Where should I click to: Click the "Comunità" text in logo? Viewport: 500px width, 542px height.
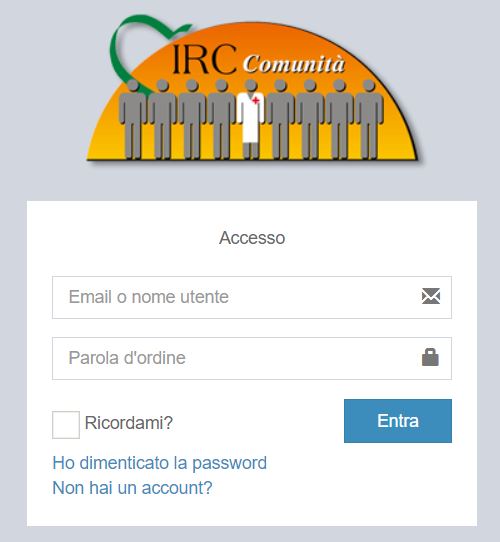(x=294, y=64)
